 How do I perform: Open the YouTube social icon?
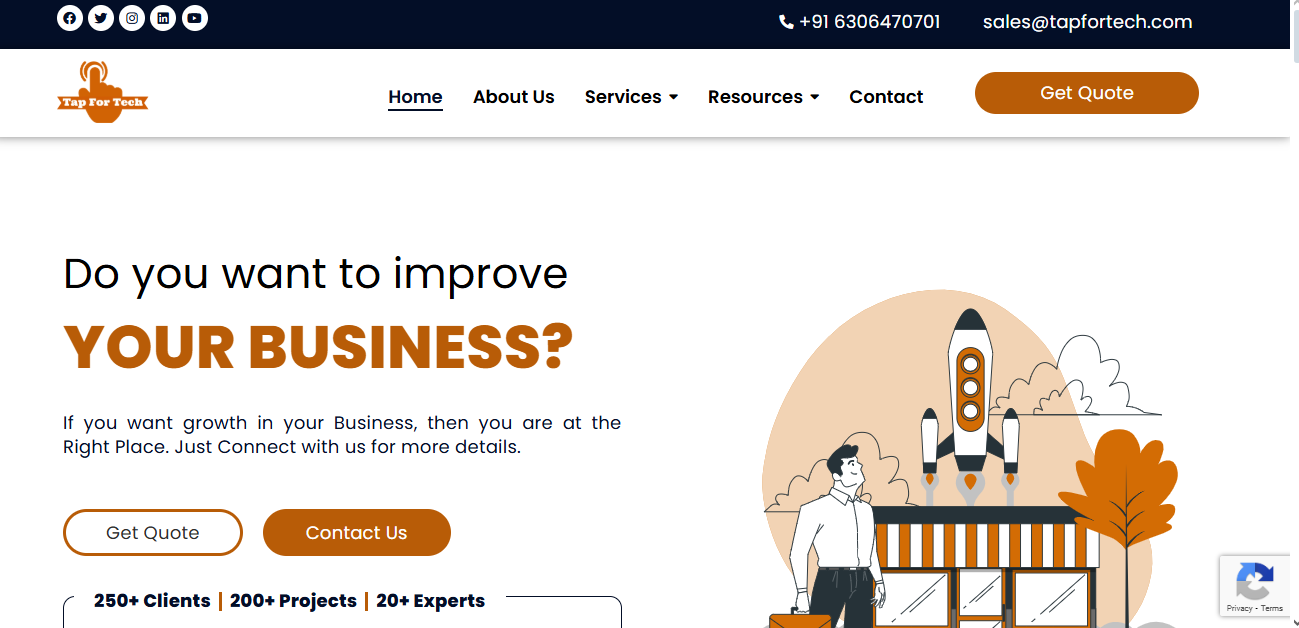pos(195,18)
